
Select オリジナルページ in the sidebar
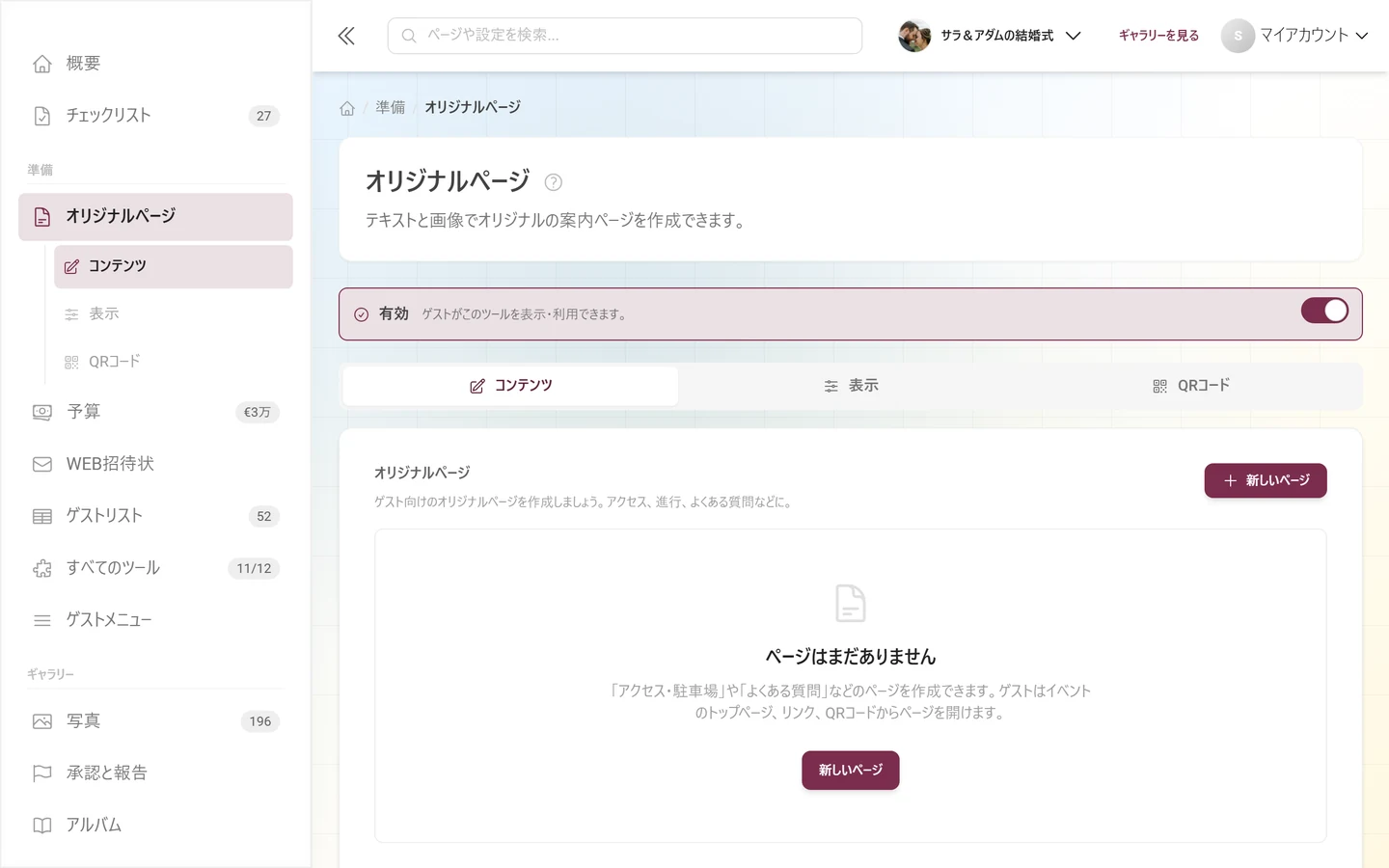tap(155, 217)
